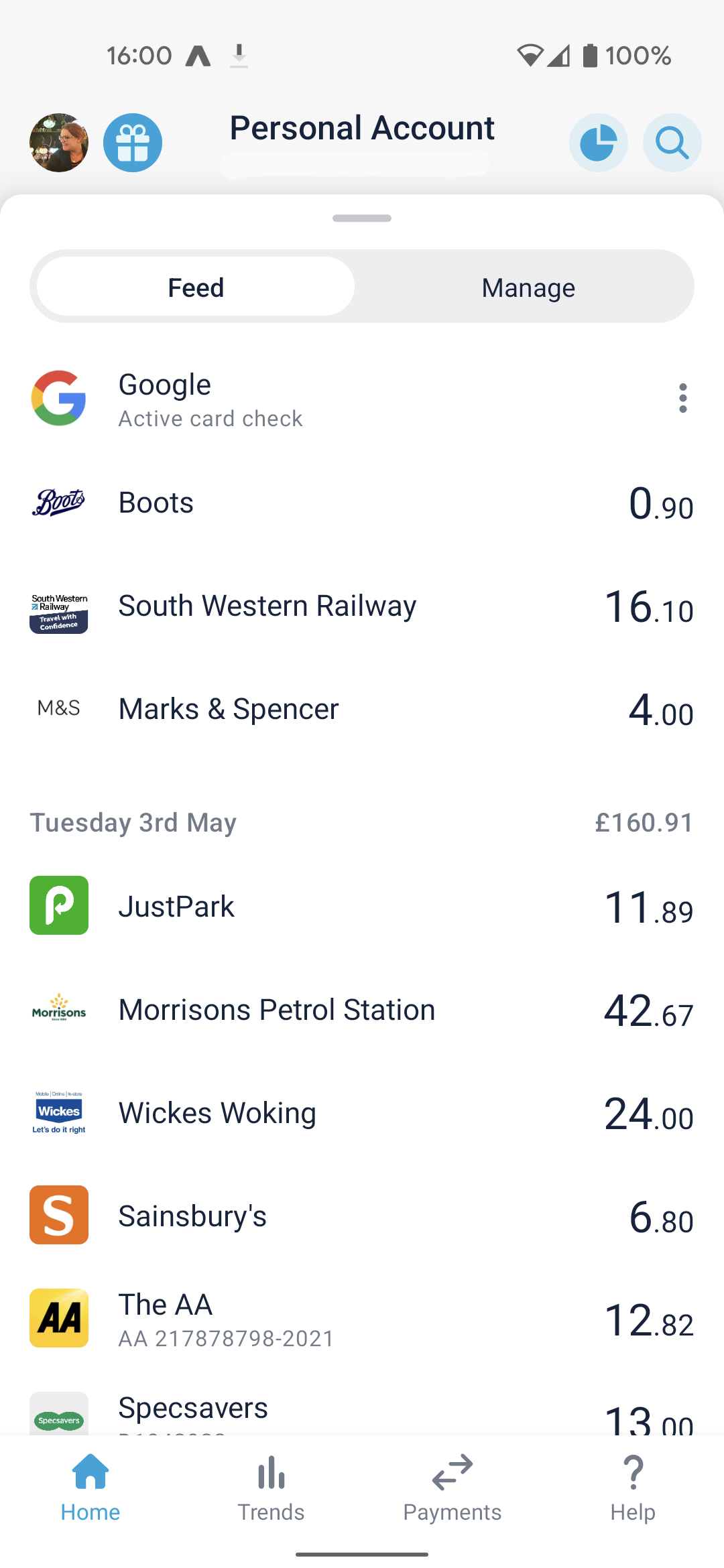Go to the Home tab
This screenshot has width=724, height=1568.
point(90,1484)
